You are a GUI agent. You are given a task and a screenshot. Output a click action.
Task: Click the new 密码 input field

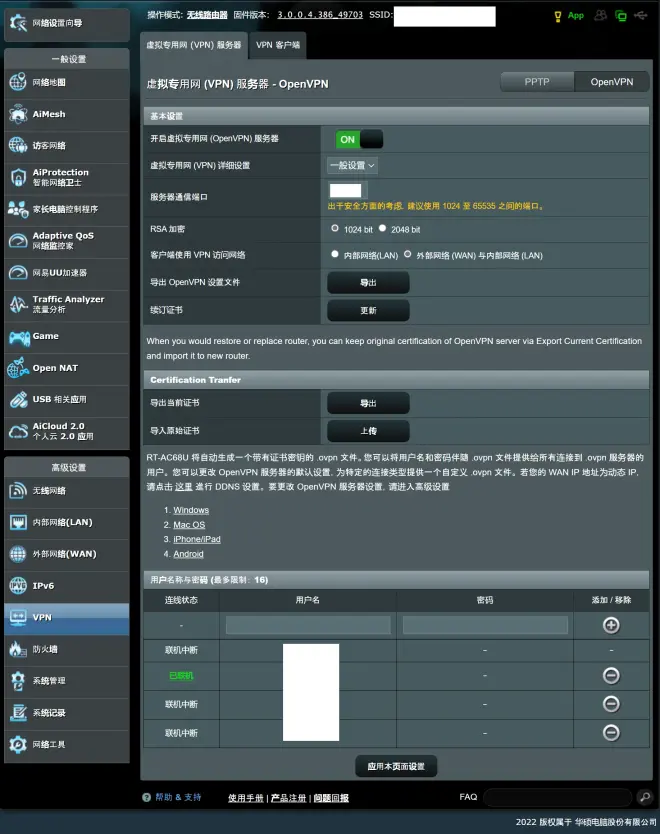(485, 625)
